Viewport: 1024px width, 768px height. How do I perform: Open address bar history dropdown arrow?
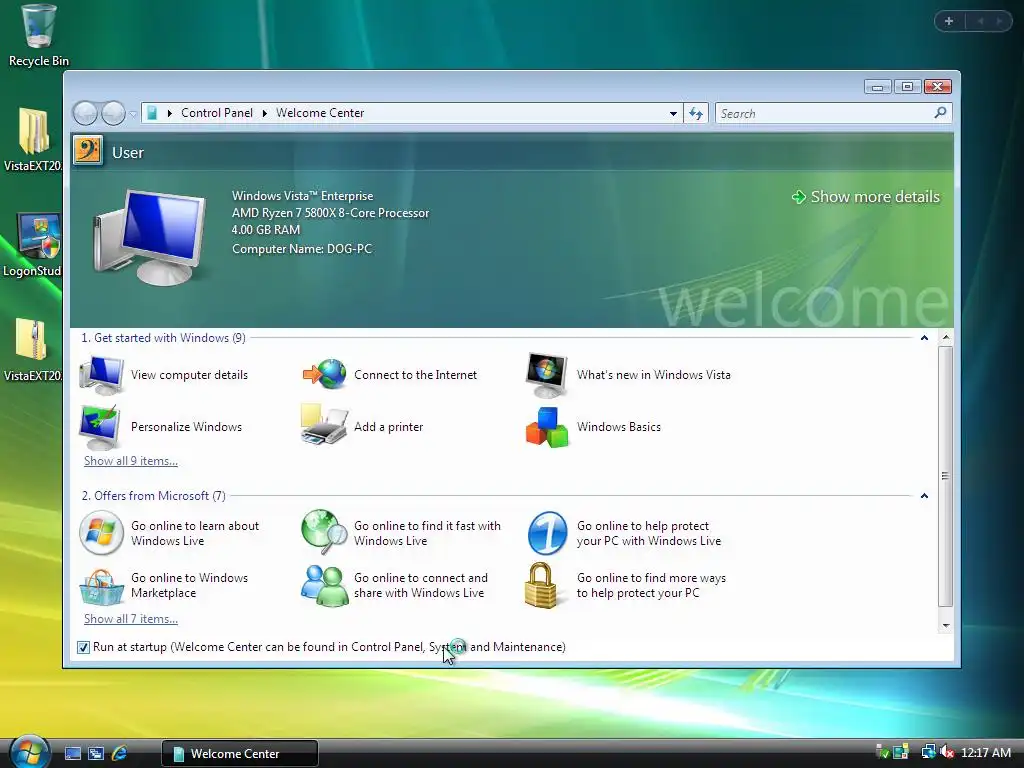[x=673, y=114]
